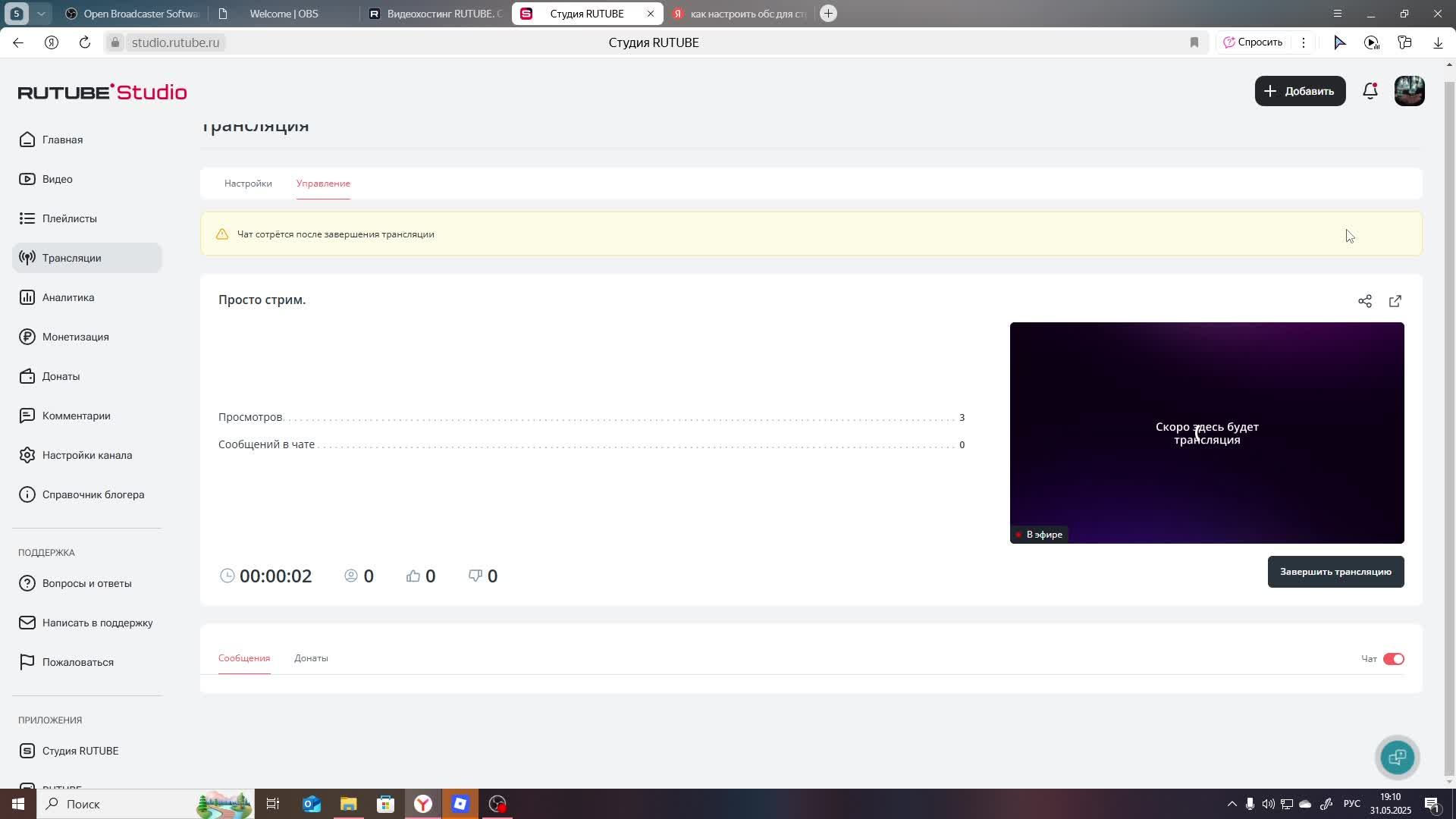The image size is (1456, 819).
Task: Open Донаты in the sidebar menu
Action: [61, 376]
